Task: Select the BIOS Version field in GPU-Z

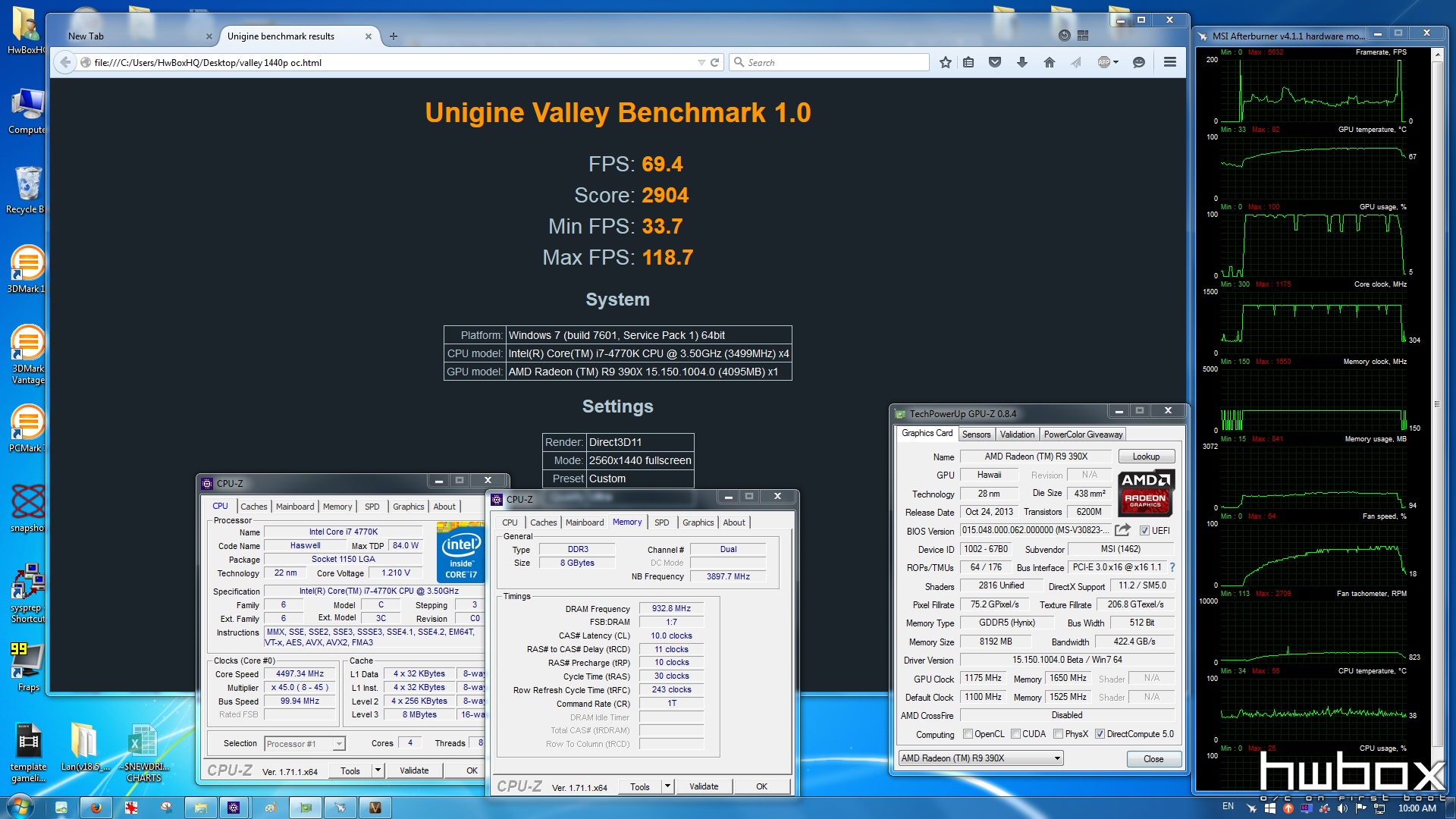Action: click(1035, 530)
